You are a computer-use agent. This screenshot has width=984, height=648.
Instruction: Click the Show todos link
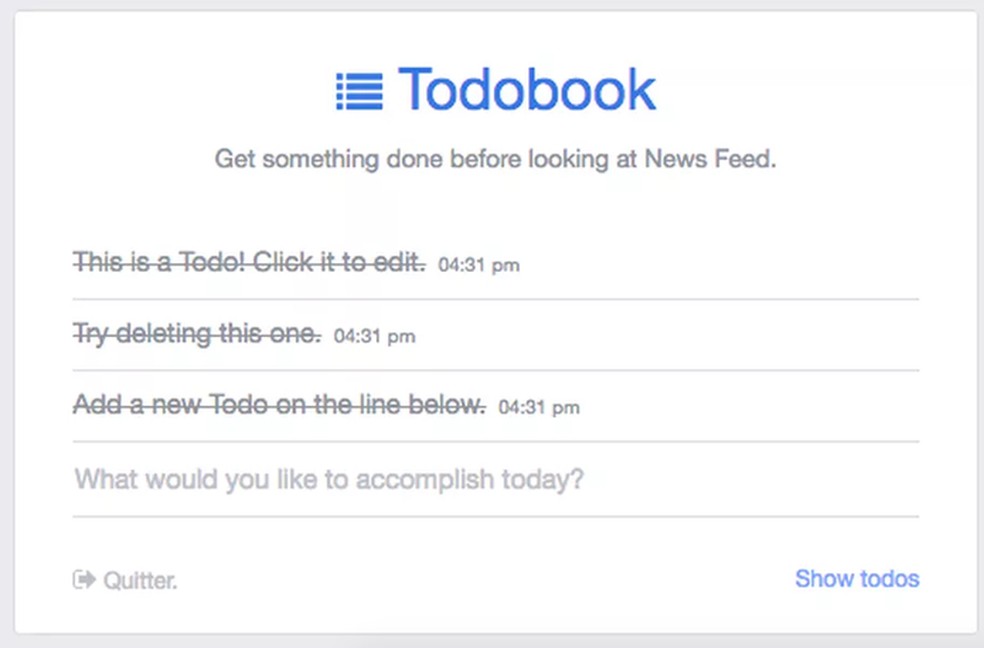[857, 579]
